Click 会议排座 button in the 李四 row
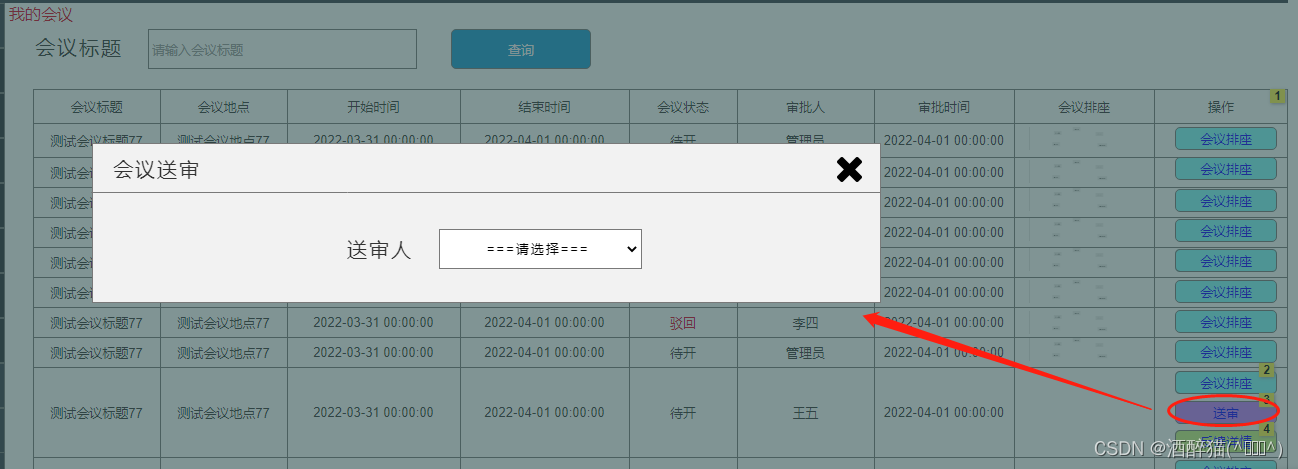 pos(1226,322)
